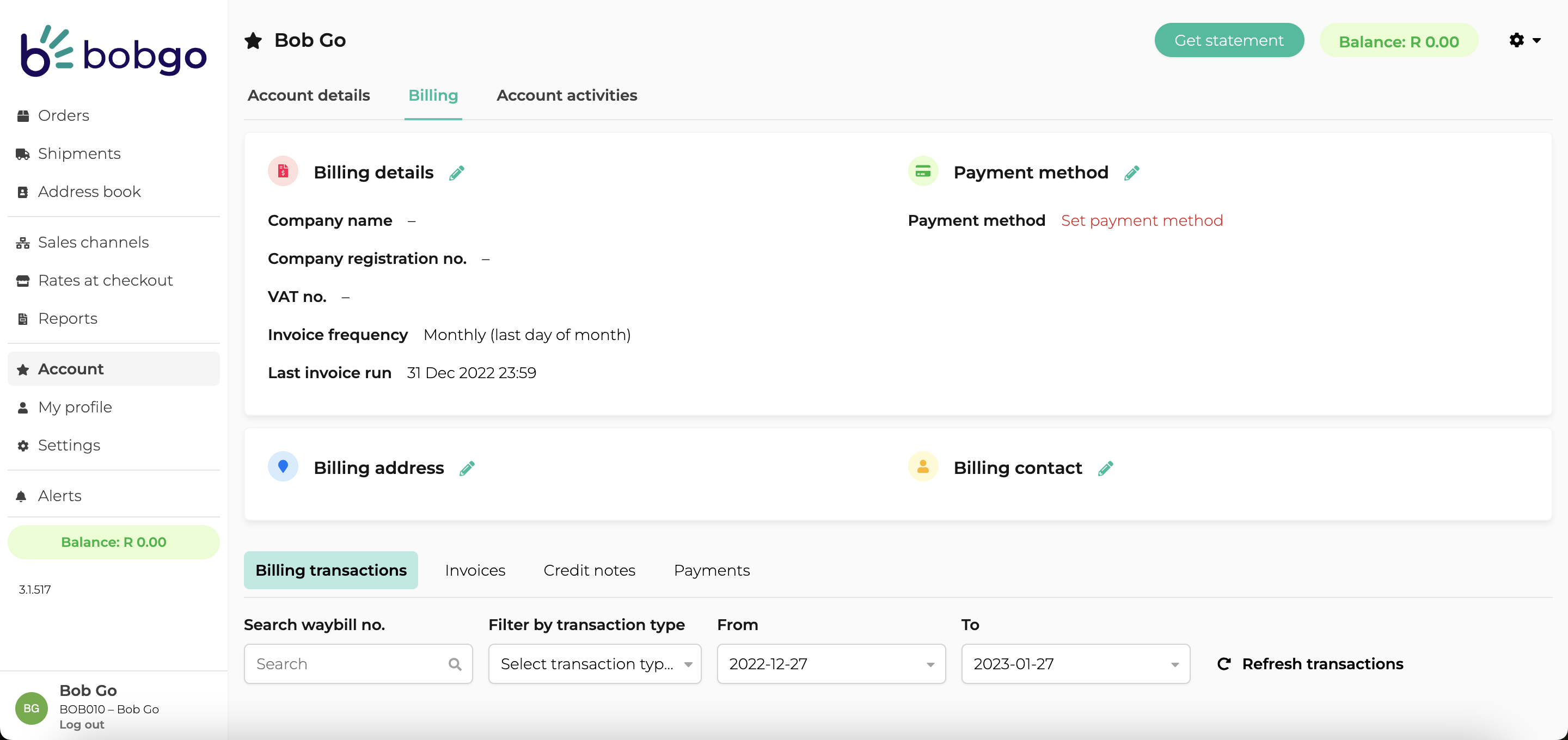Viewport: 1568px width, 740px height.
Task: Click Refresh transactions
Action: tap(1310, 664)
